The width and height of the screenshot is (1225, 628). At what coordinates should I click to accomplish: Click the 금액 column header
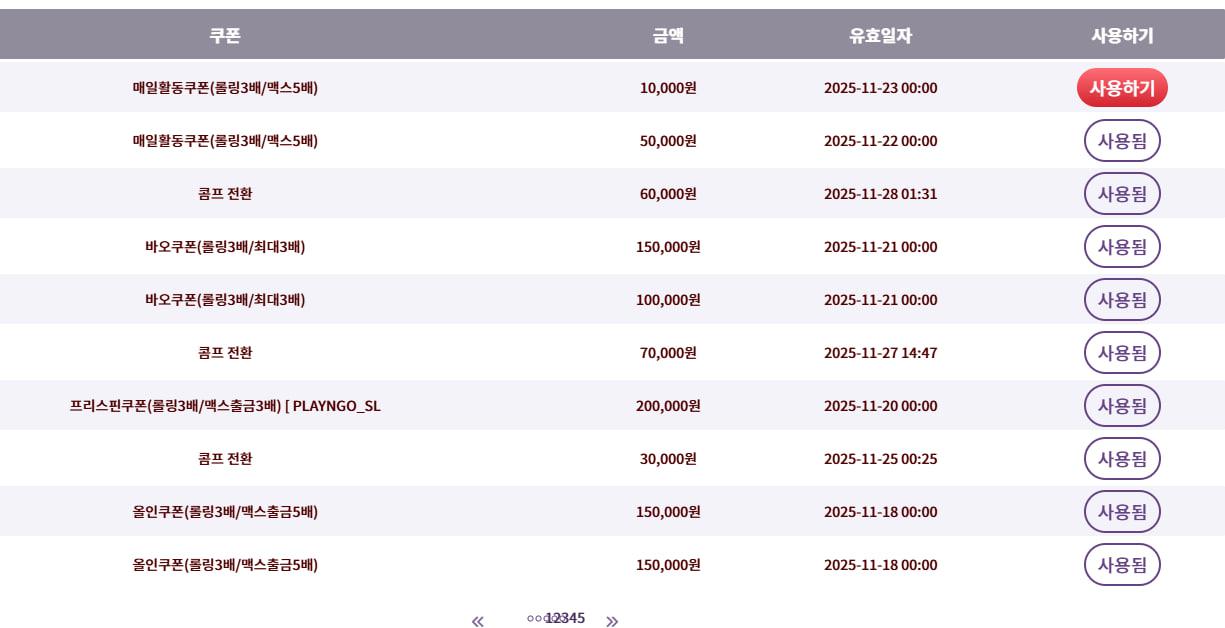668,36
